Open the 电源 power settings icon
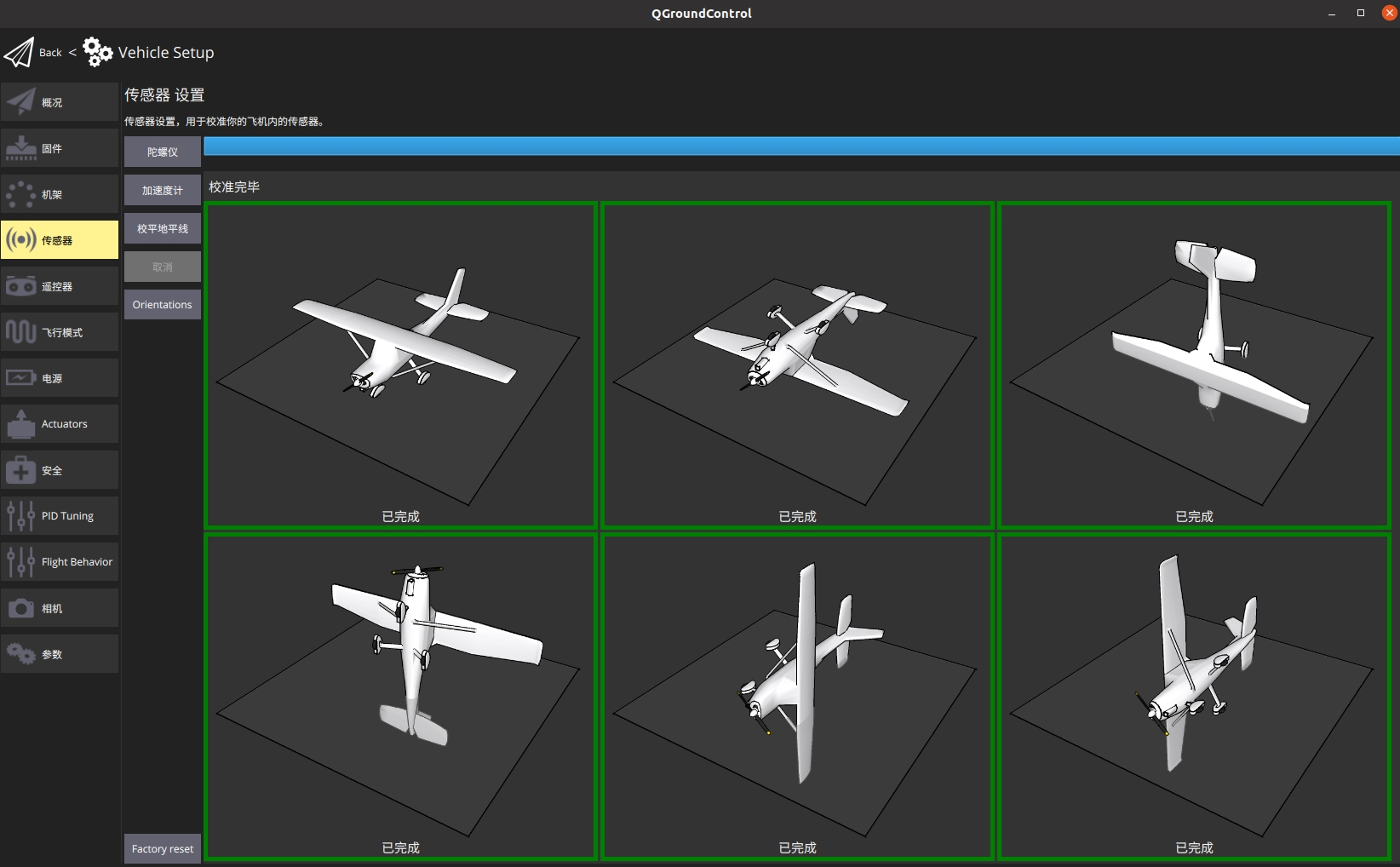The height and width of the screenshot is (867, 1400). pos(20,378)
